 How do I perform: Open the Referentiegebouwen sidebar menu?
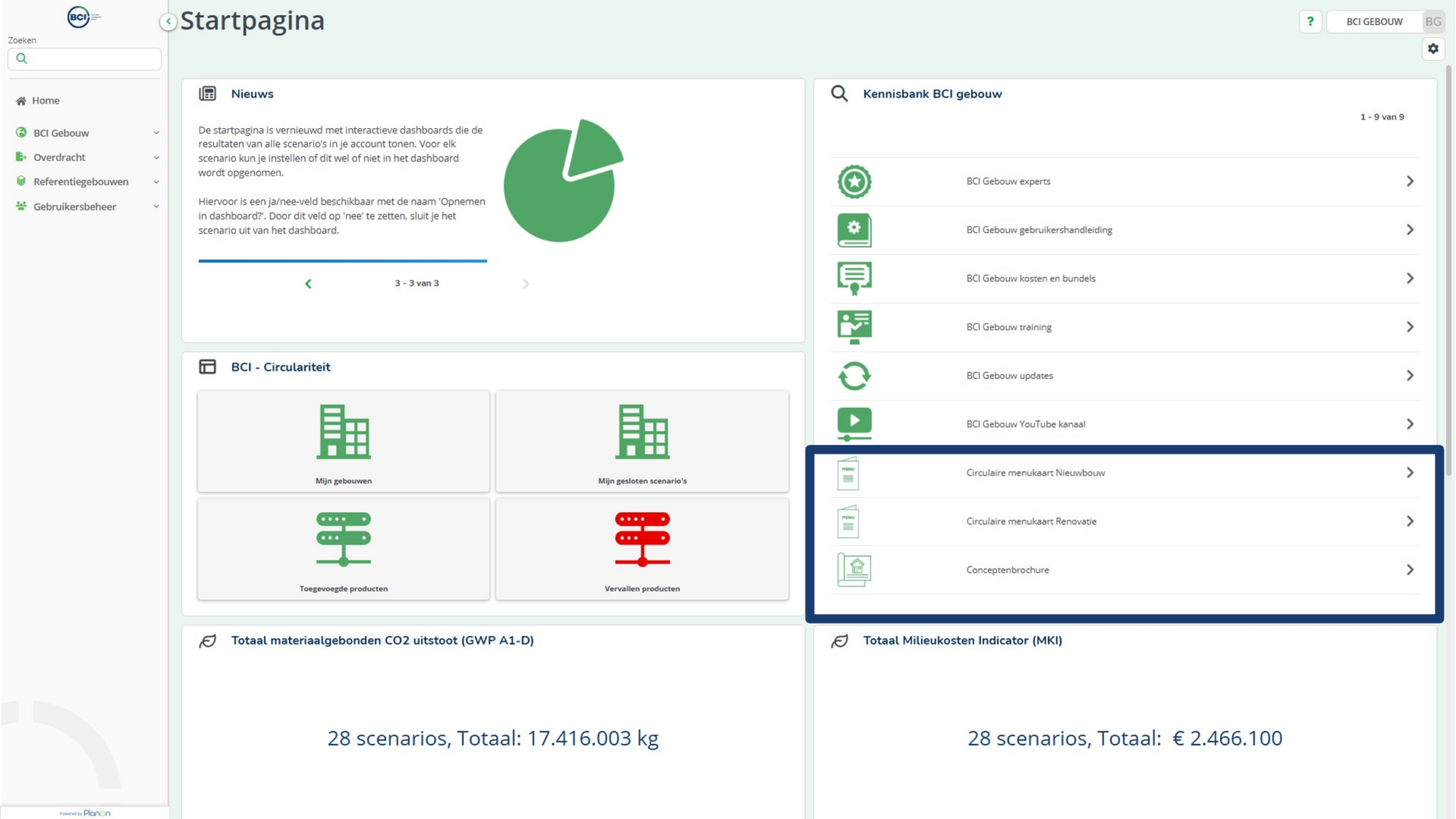tap(80, 181)
